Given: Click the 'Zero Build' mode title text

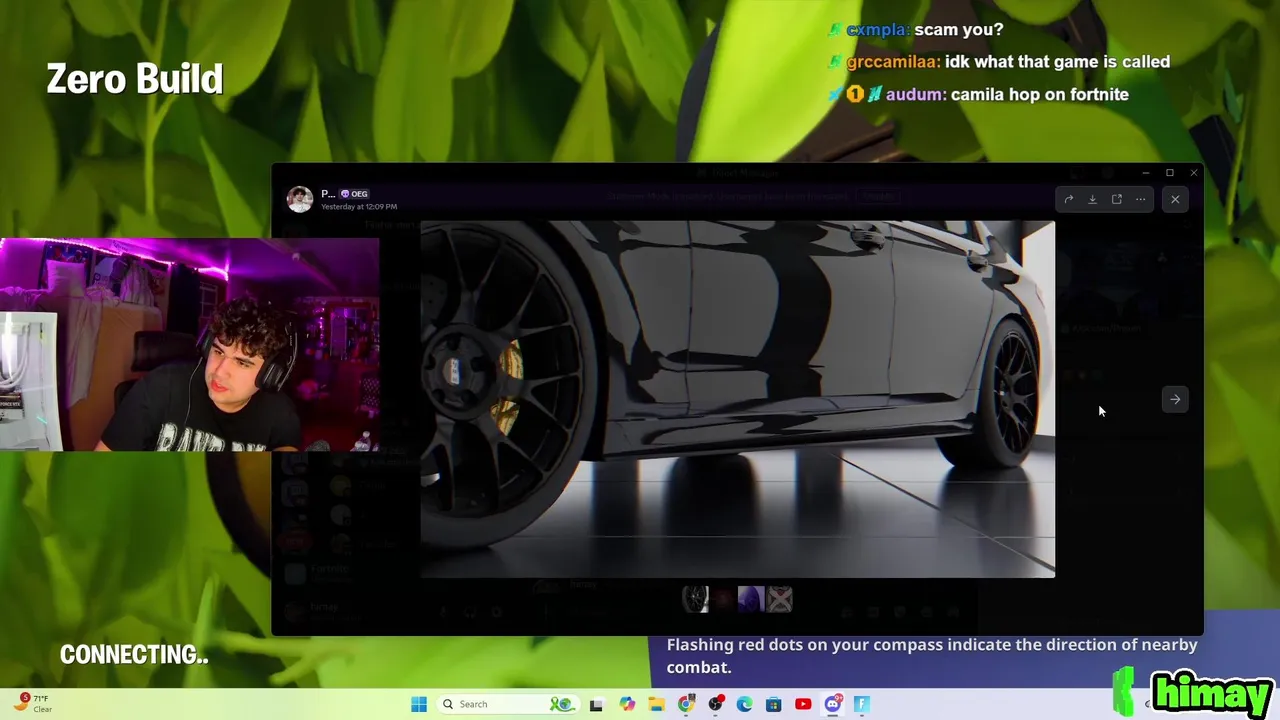Looking at the screenshot, I should pos(135,80).
